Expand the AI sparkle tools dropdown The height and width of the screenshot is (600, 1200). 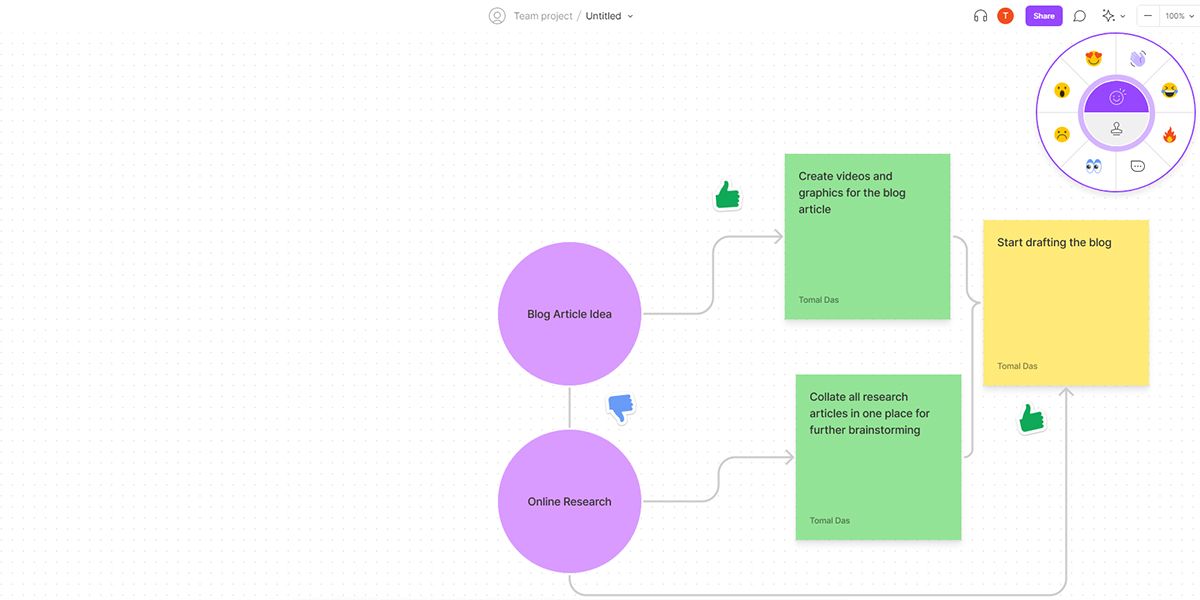click(x=1113, y=16)
